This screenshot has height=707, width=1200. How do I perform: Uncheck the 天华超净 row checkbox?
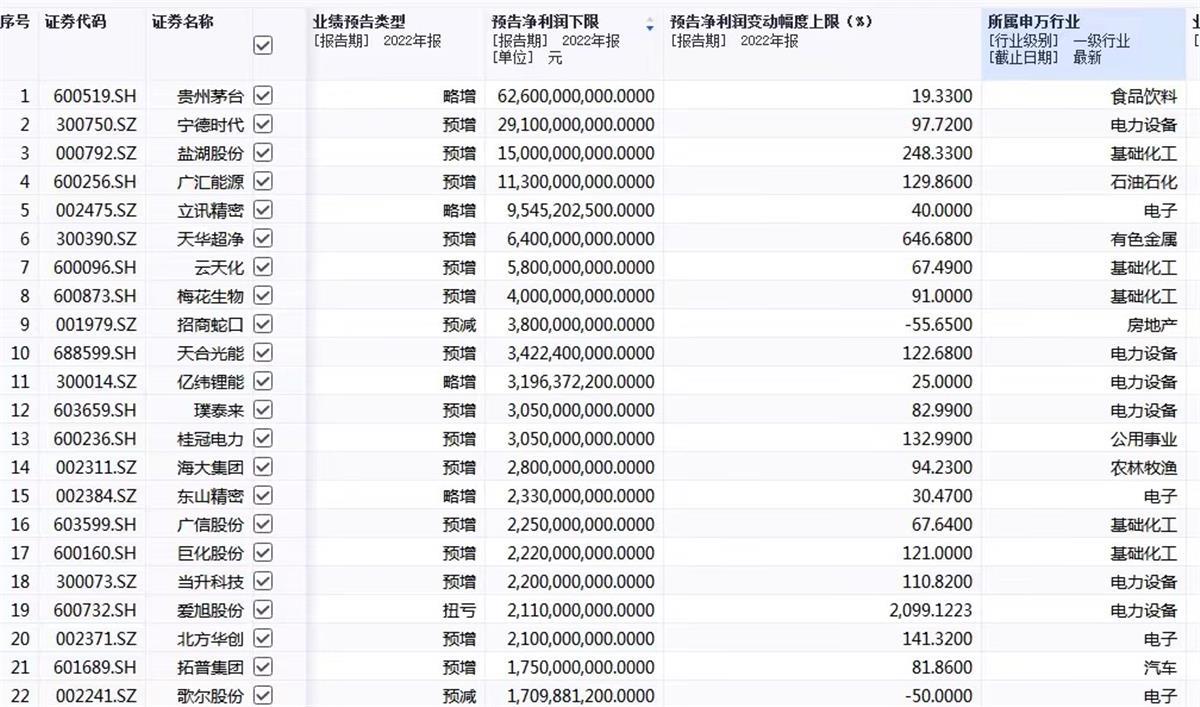(264, 239)
